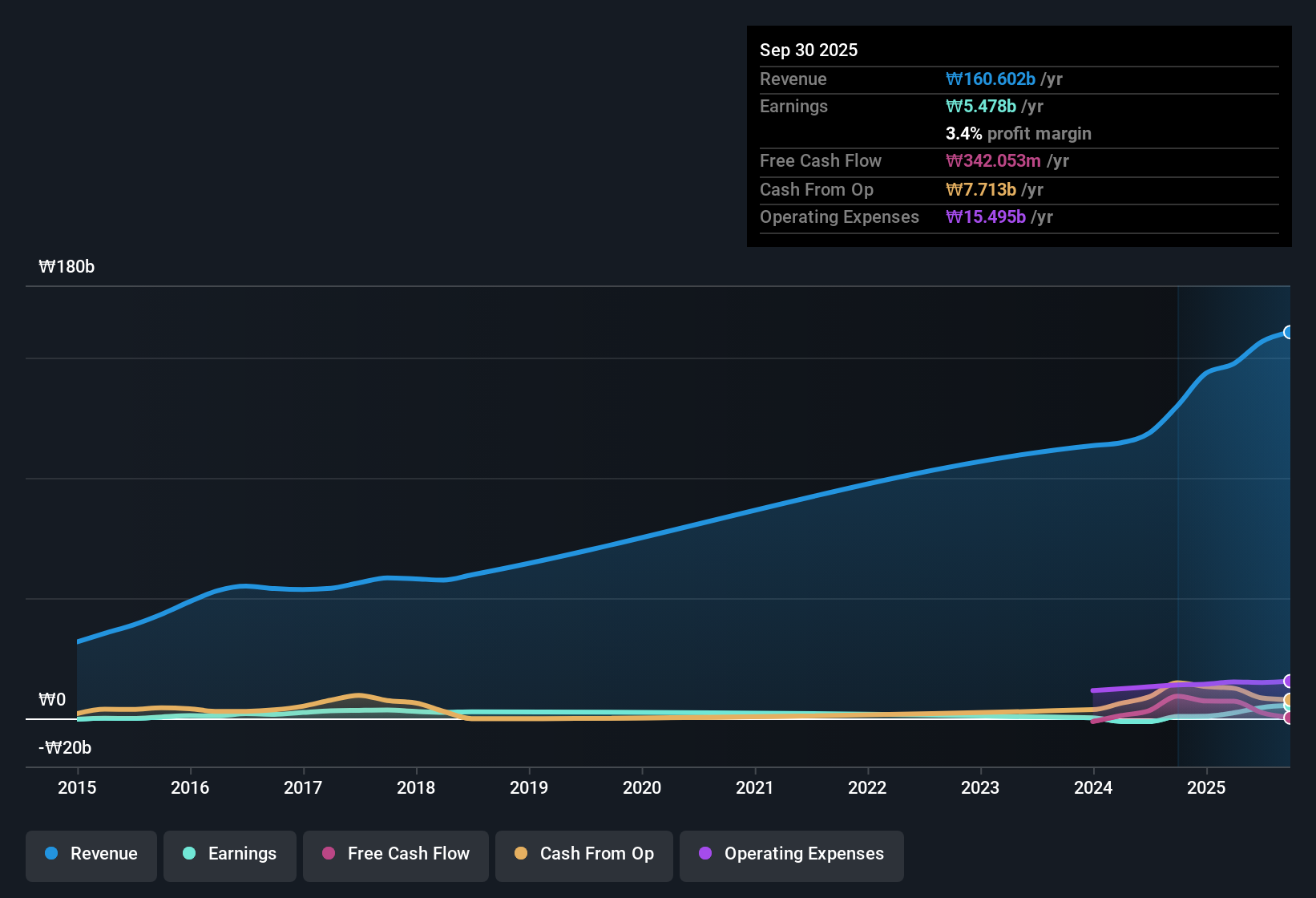Image resolution: width=1316 pixels, height=898 pixels.
Task: Click the blue Revenue dot in the legend
Action: coord(50,854)
